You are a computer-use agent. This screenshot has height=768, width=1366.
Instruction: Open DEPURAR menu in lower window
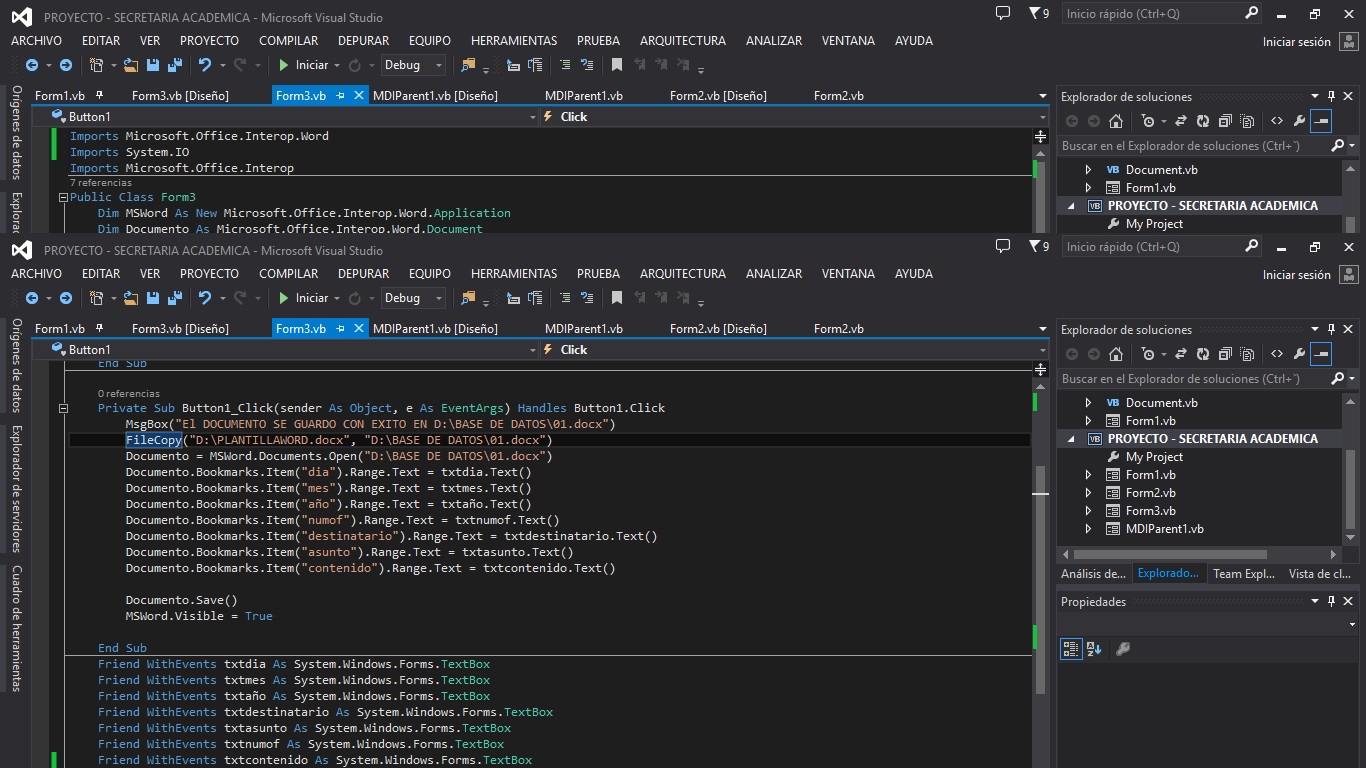pyautogui.click(x=364, y=274)
